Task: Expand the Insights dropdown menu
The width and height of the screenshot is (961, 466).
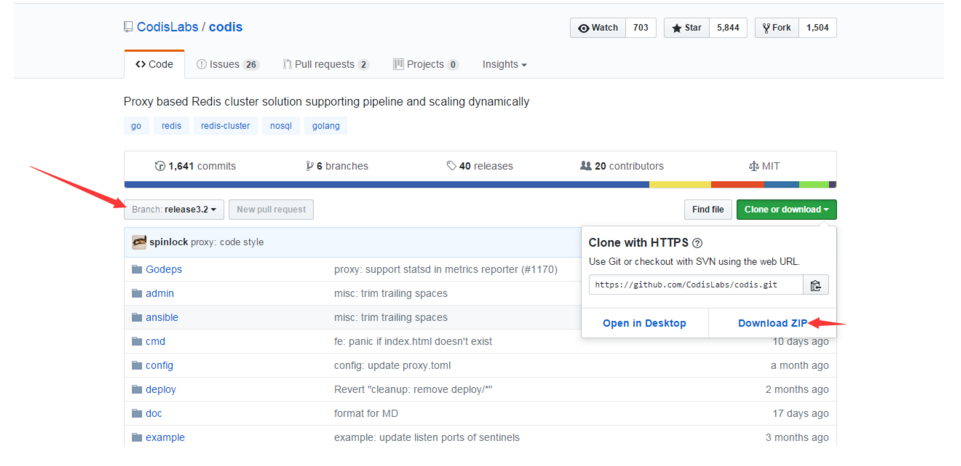Action: 504,64
